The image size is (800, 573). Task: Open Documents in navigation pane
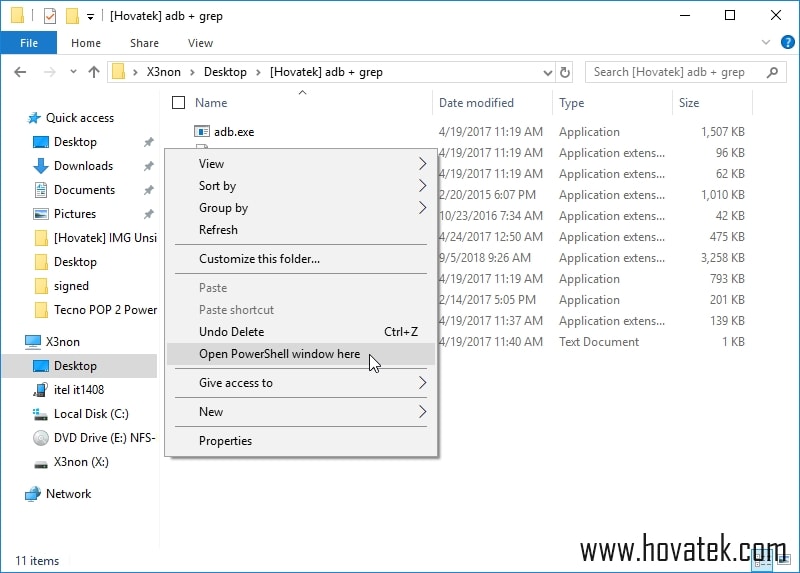[85, 190]
